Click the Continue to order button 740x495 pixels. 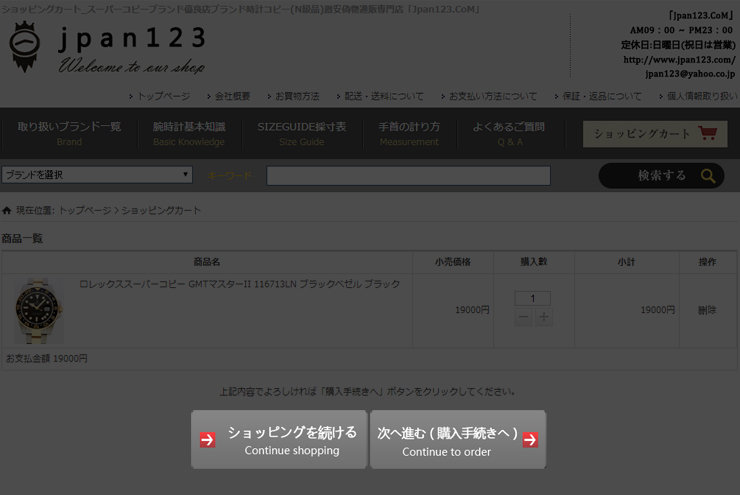(458, 440)
